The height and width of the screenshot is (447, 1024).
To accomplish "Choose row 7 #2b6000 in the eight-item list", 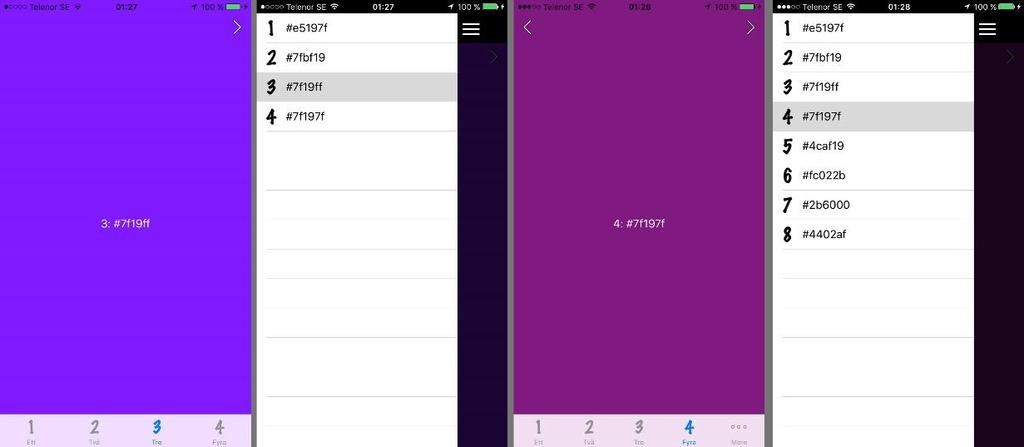I will [873, 205].
